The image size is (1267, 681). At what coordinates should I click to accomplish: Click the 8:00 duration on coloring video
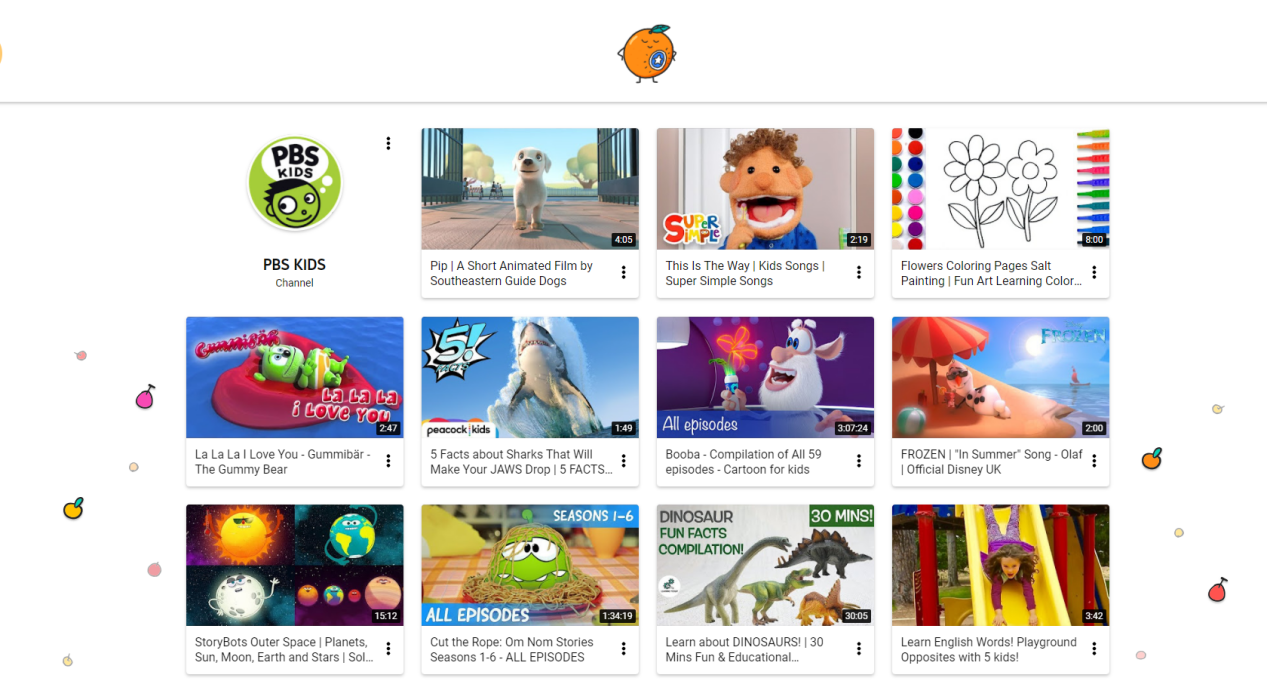coord(1095,240)
